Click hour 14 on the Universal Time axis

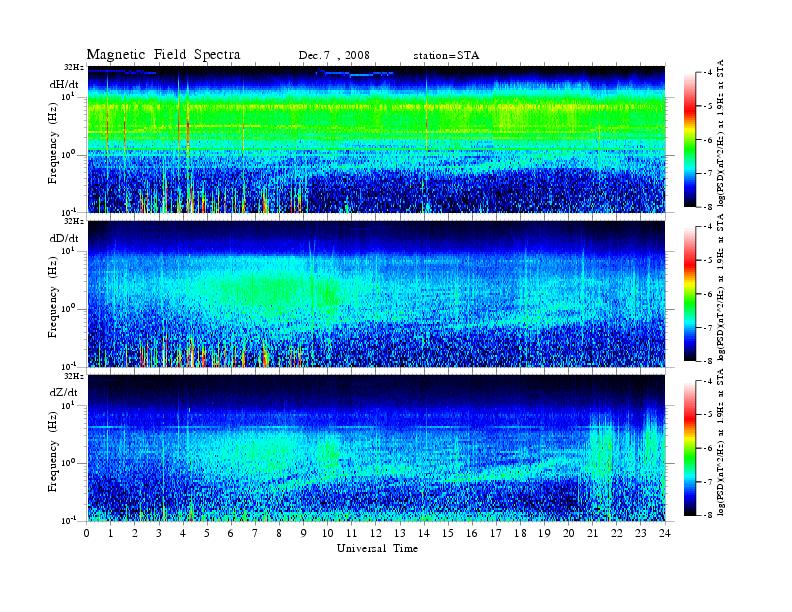click(x=424, y=533)
